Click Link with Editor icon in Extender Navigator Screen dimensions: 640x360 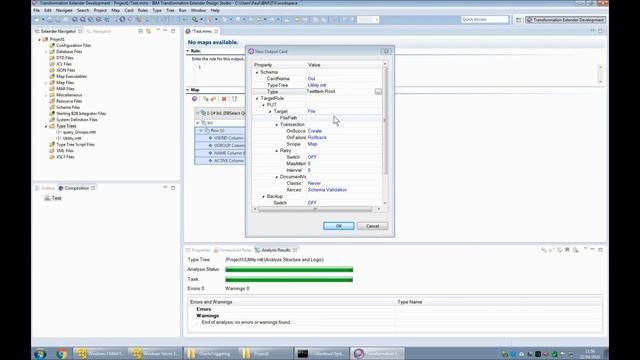click(x=148, y=31)
